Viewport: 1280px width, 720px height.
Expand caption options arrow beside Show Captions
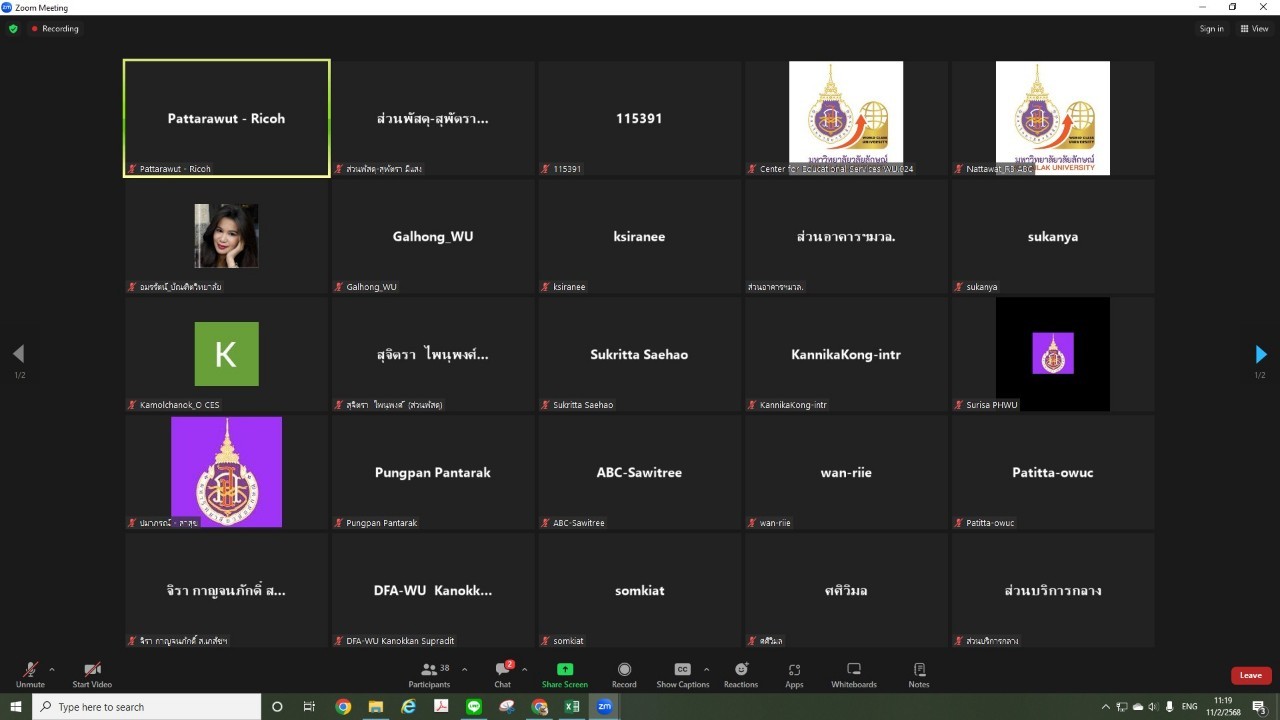coord(706,669)
